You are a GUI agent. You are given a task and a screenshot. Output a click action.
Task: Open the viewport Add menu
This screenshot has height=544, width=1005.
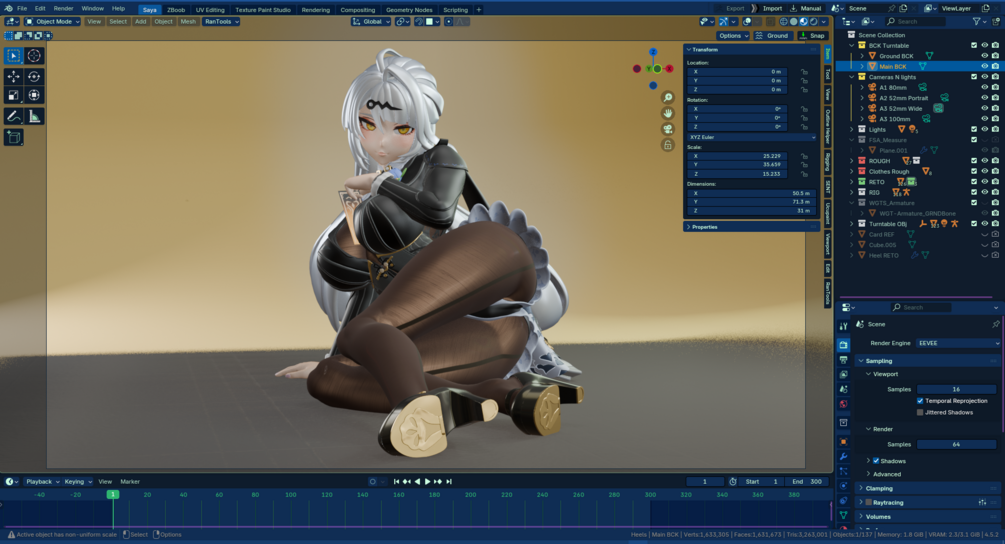click(140, 22)
